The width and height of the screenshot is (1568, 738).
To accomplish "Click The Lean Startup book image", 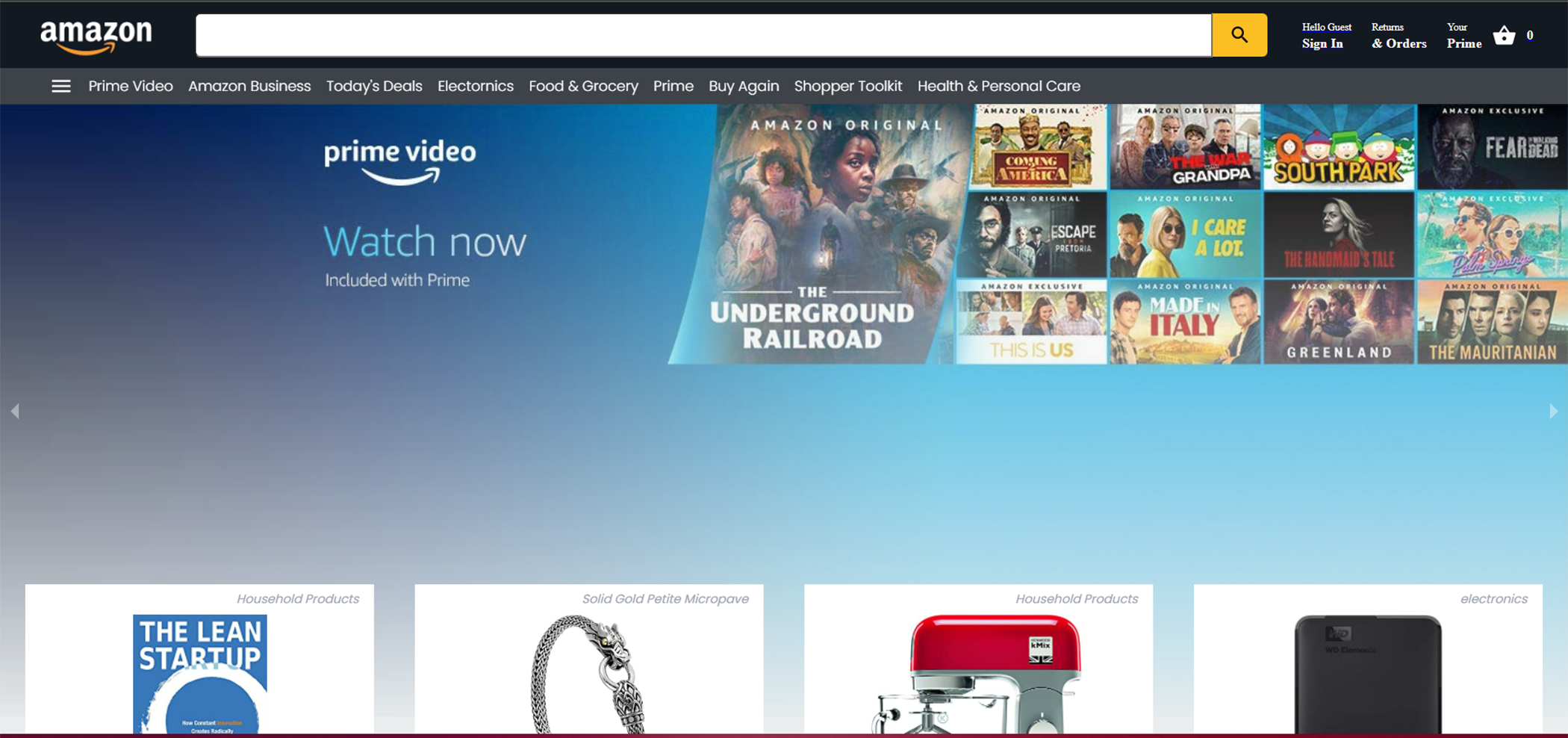I will 200,674.
